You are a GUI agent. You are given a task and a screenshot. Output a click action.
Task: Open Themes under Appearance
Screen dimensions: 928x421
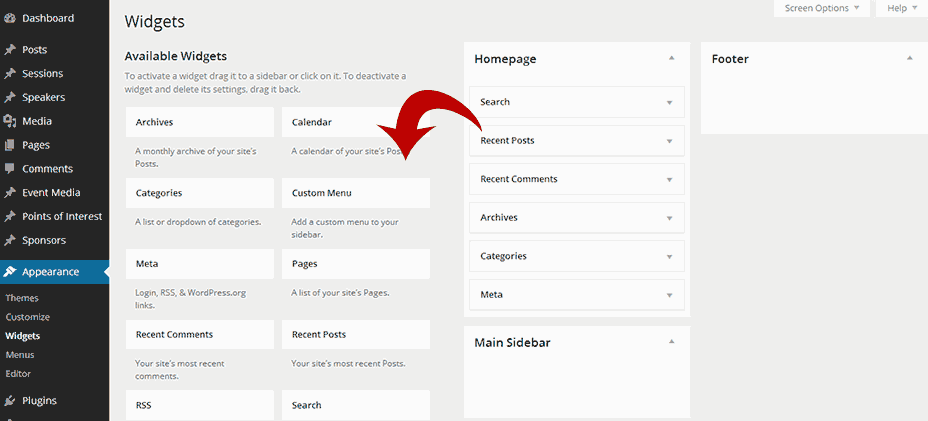(22, 298)
